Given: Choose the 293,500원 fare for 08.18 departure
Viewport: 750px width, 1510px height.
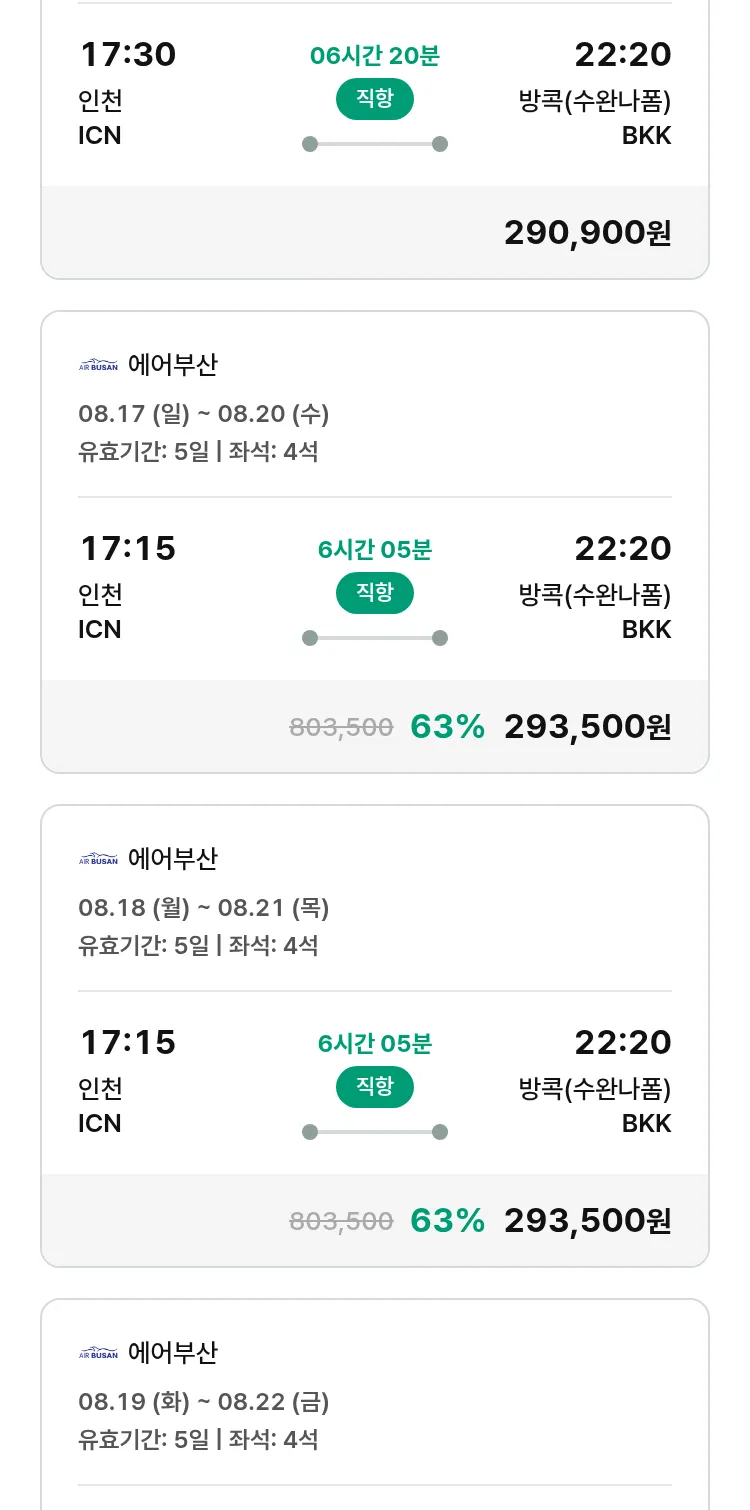Looking at the screenshot, I should (x=587, y=1221).
